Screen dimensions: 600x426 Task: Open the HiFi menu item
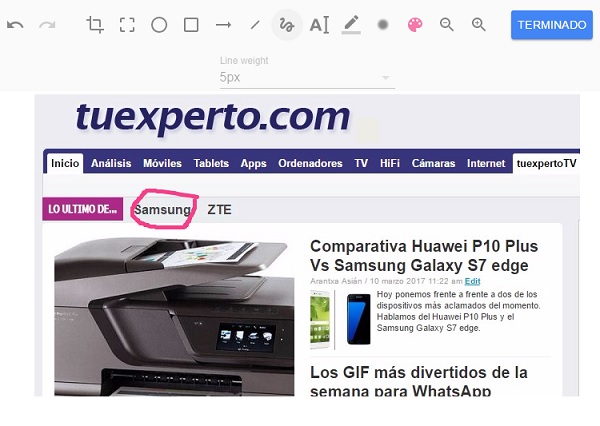(x=390, y=163)
